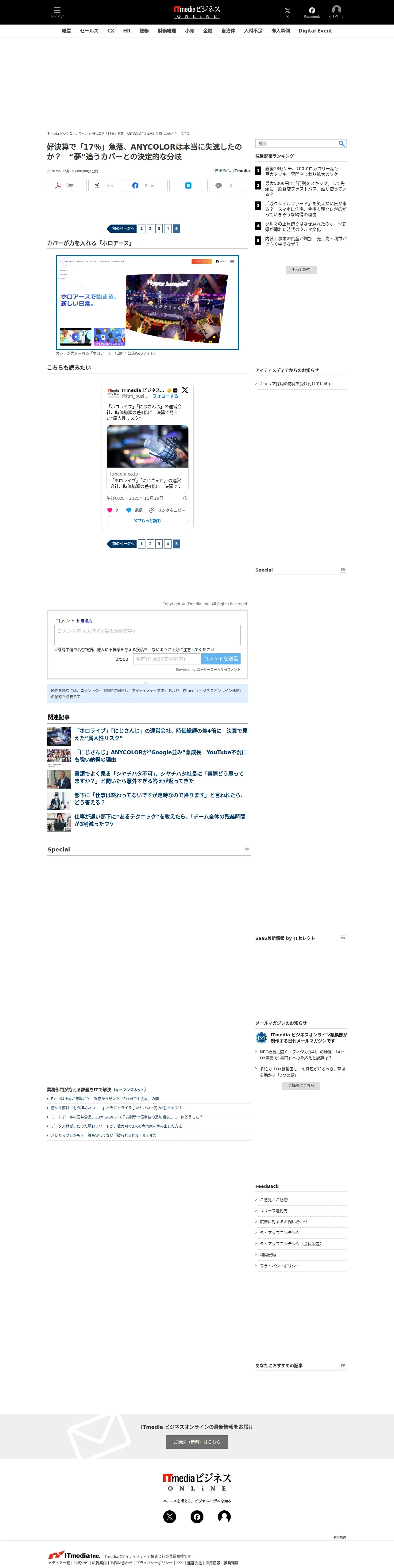Viewport: 394px width, 1568px height.
Task: Share the article on X (見る)
Action: coord(107,186)
